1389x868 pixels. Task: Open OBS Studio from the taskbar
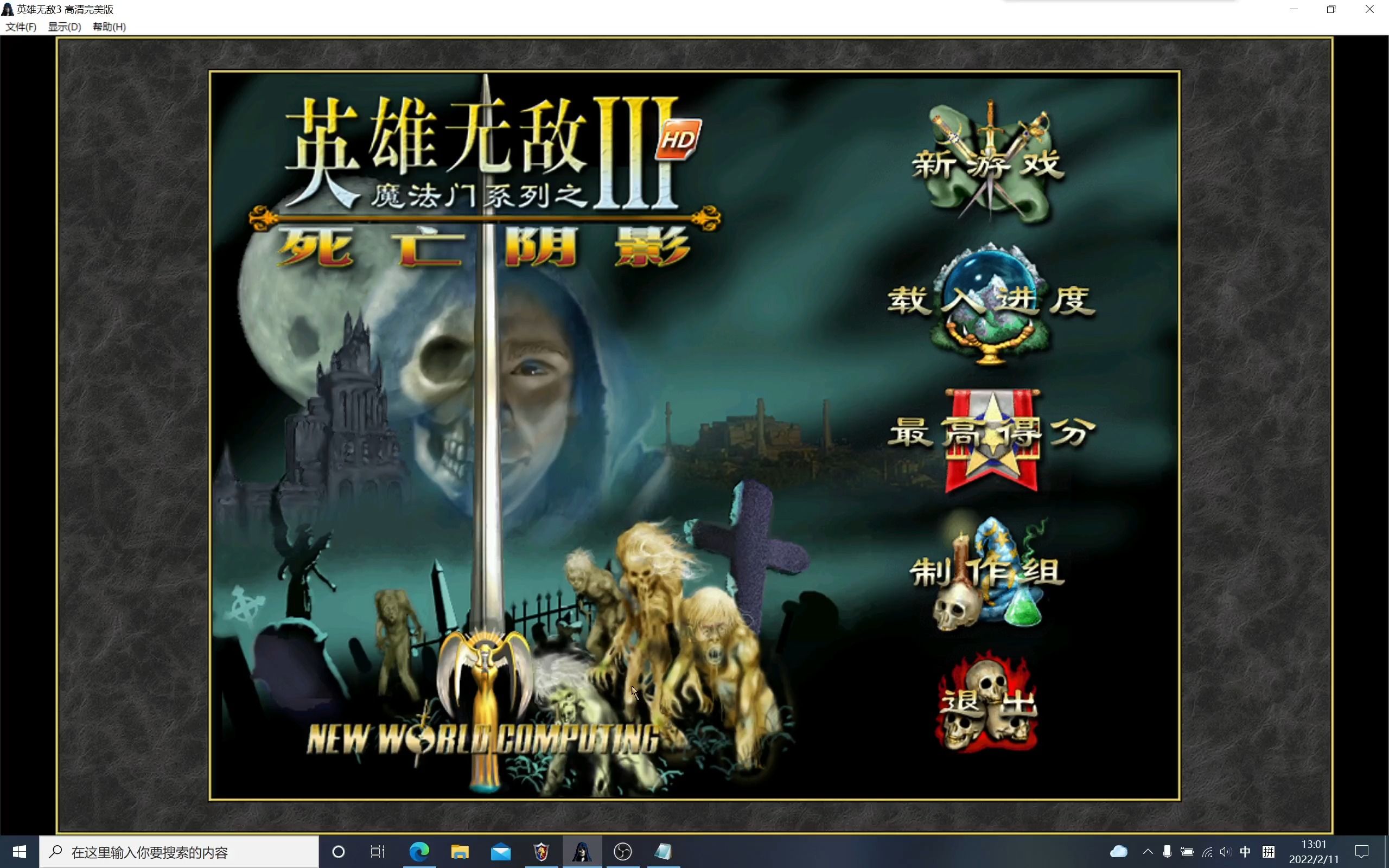point(623,852)
